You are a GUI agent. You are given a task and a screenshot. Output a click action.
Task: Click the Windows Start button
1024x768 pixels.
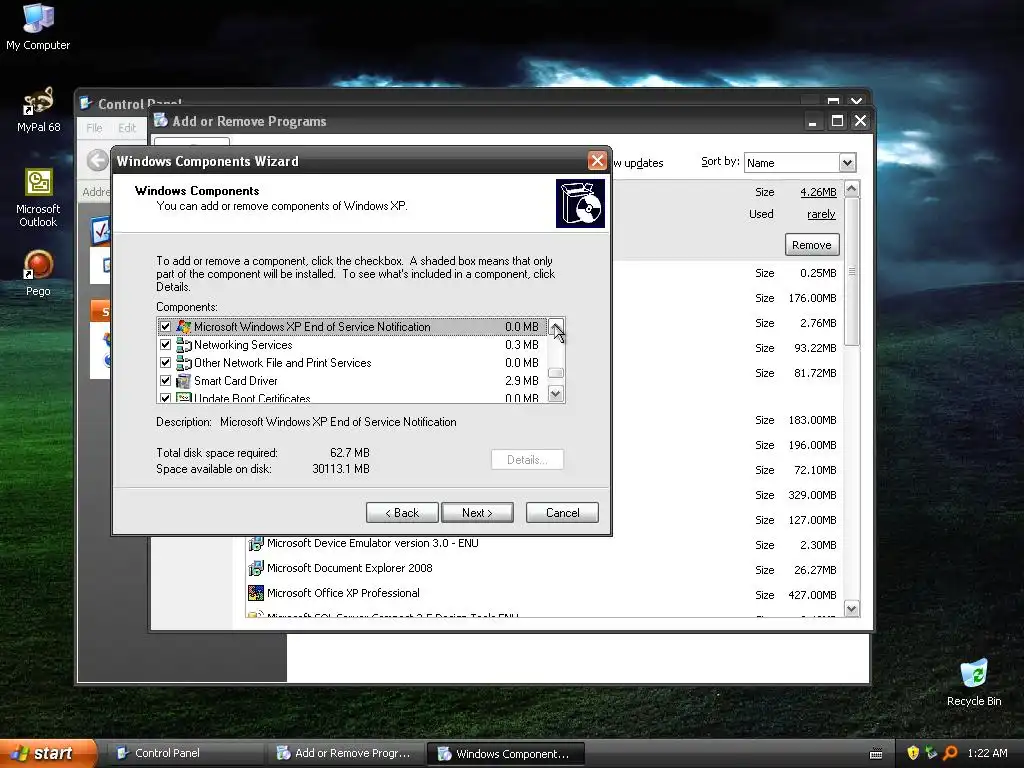point(48,753)
